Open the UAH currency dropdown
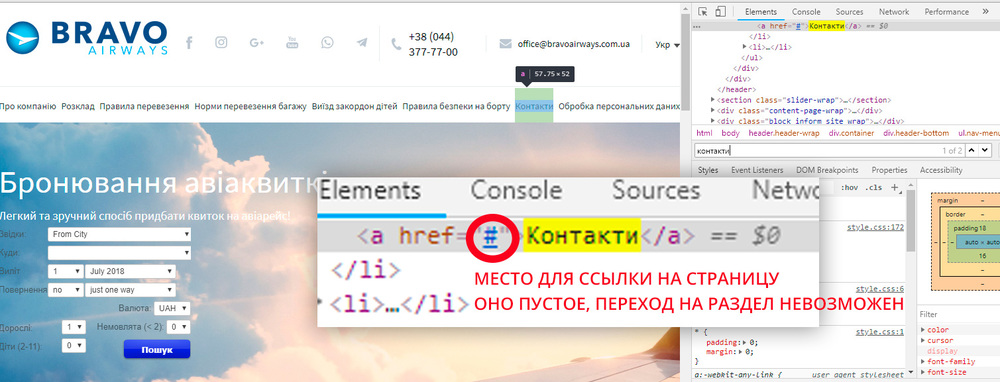 tap(172, 309)
